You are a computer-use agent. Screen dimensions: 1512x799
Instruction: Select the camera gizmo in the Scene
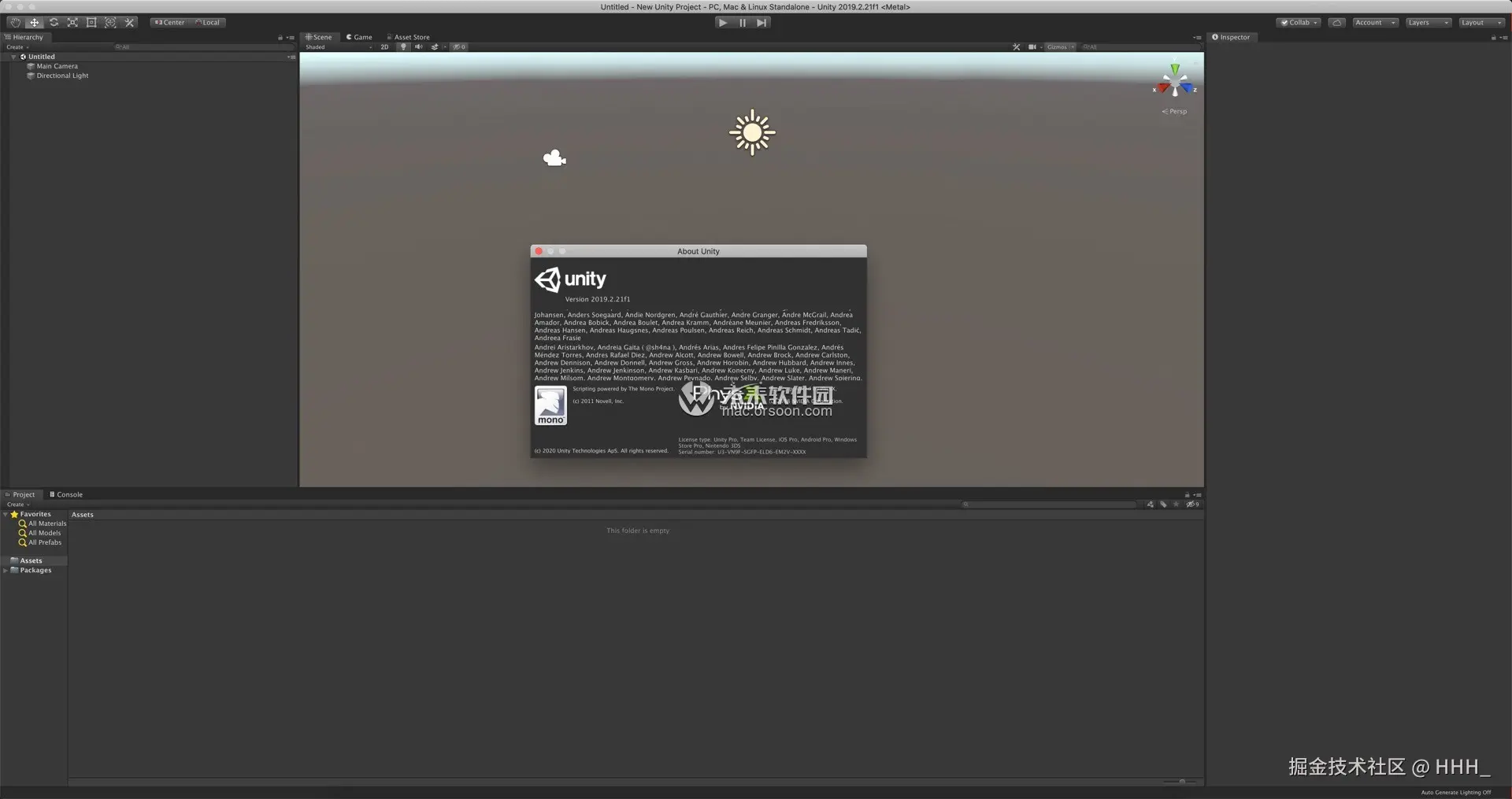pos(554,158)
